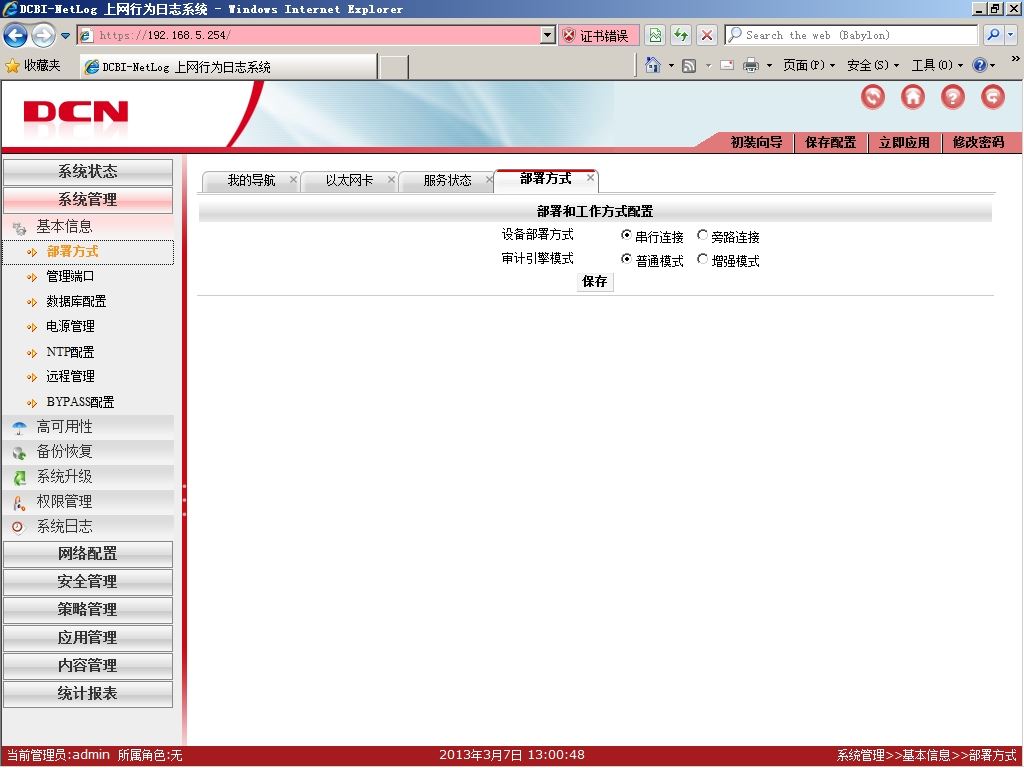Switch to 服务状态 tab
The image size is (1024, 768).
[447, 180]
